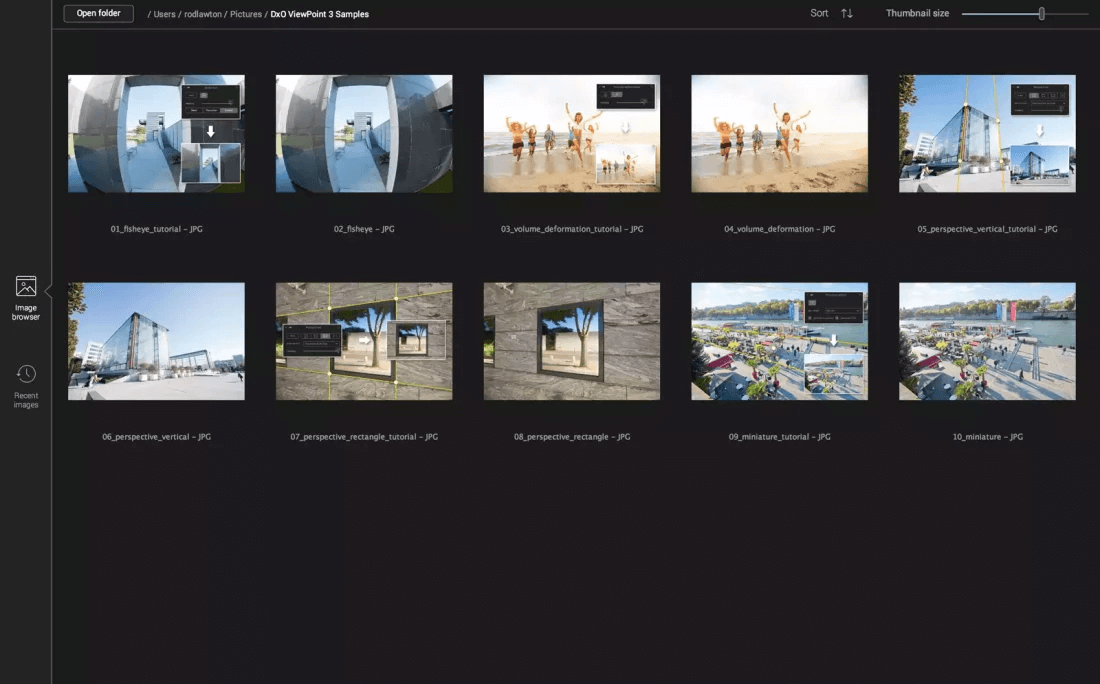The width and height of the screenshot is (1100, 684).
Task: Select the 04_volume_deformation thumbnail
Action: click(779, 133)
